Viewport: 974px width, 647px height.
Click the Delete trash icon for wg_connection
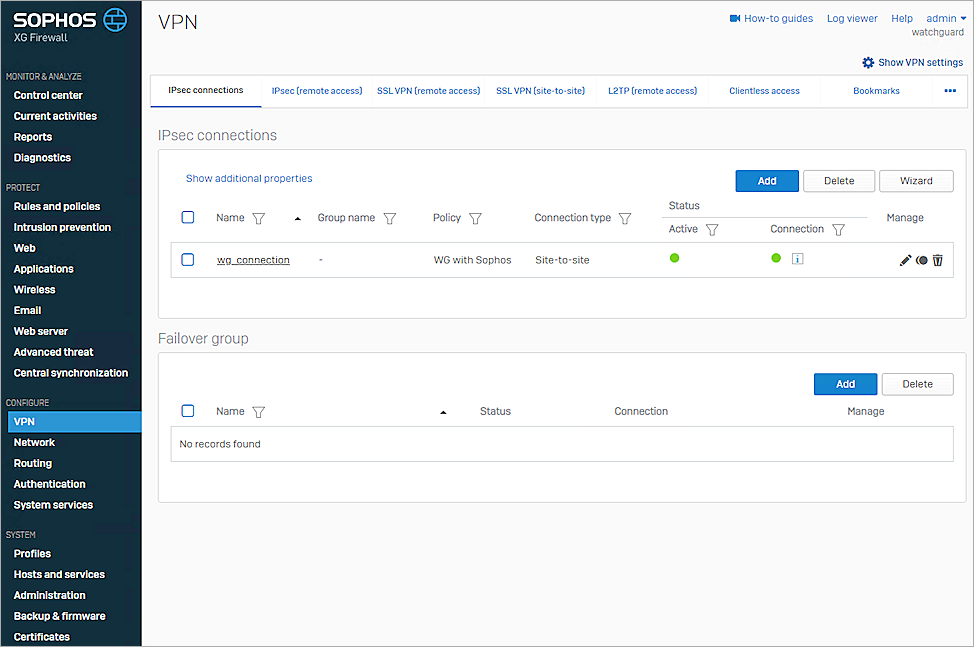[x=937, y=260]
